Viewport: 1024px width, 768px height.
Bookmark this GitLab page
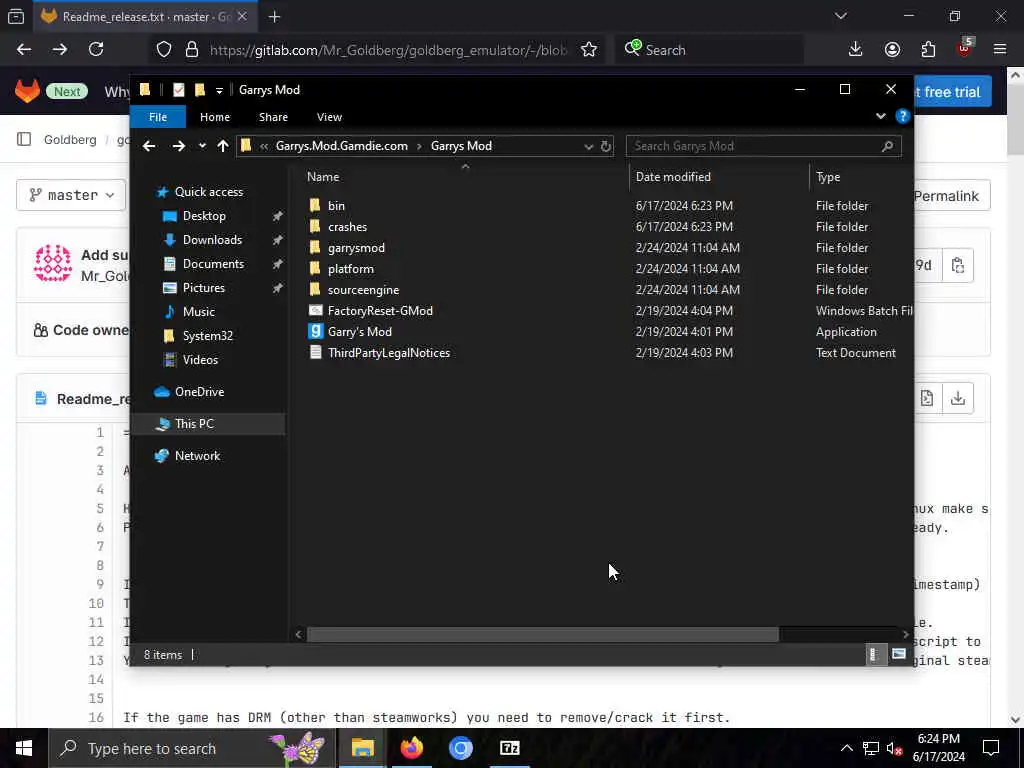click(588, 49)
